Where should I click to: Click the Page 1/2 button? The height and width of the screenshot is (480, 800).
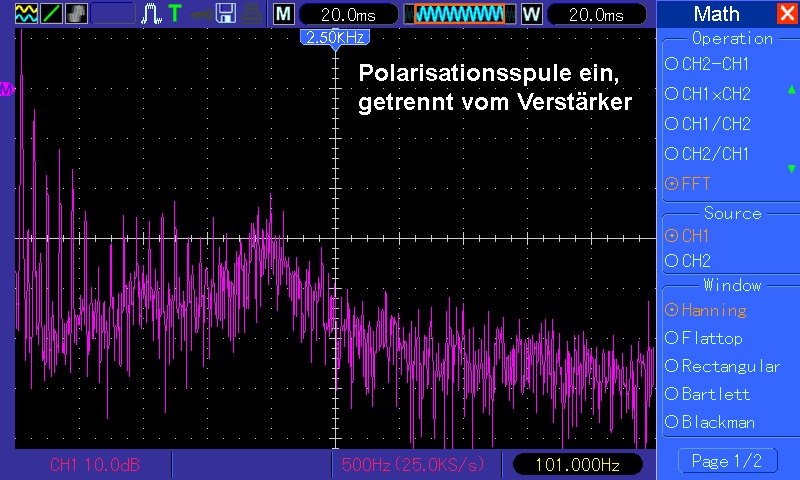pyautogui.click(x=728, y=461)
